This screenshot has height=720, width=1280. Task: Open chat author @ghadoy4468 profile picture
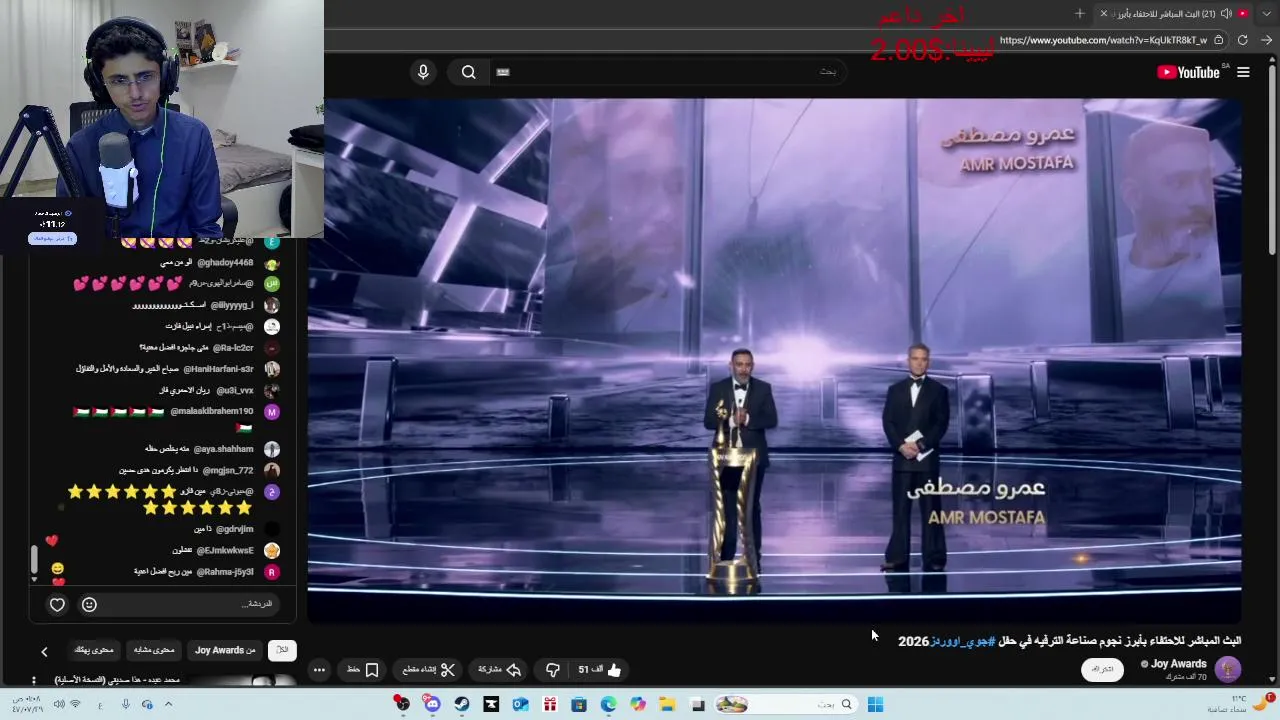click(272, 263)
